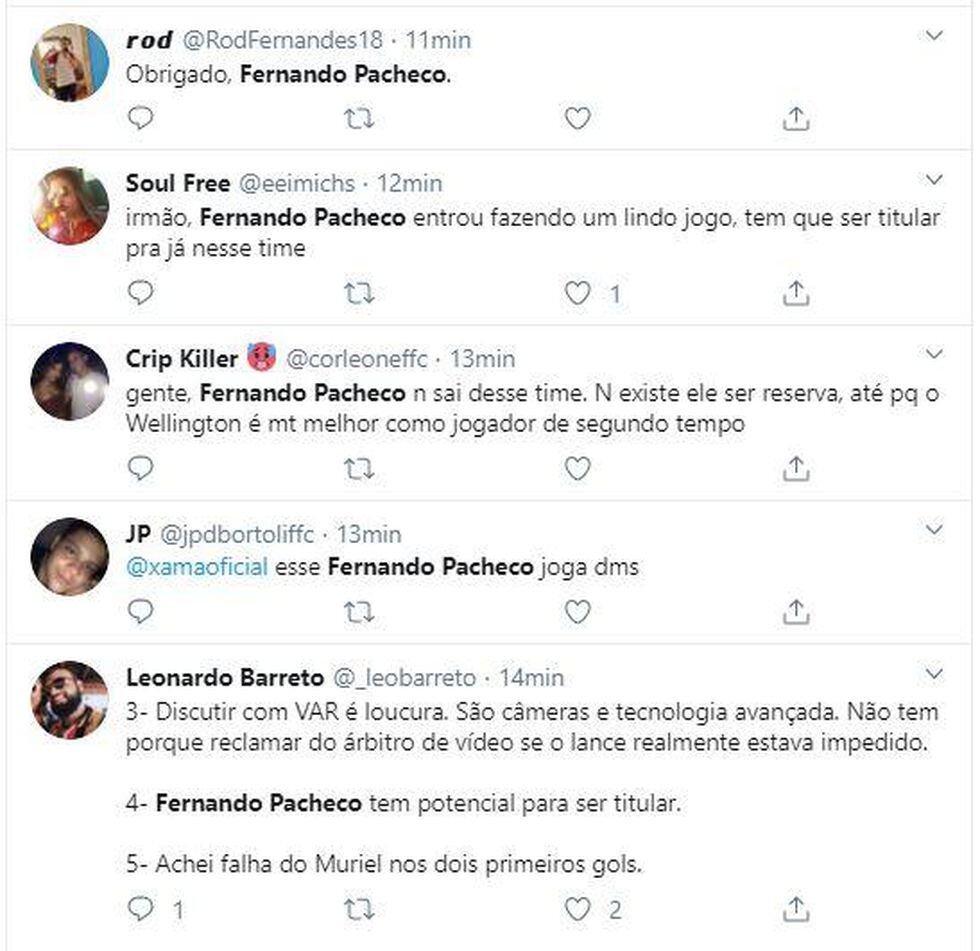Retweet Soul Free's tweet
This screenshot has width=980, height=951.
point(359,292)
